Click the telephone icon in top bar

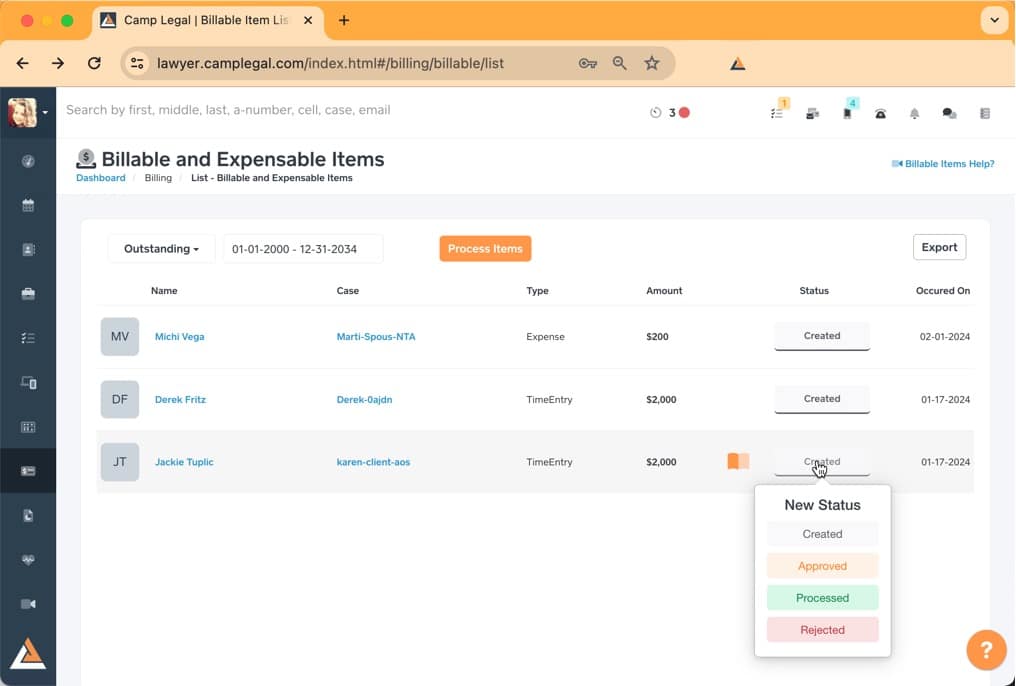point(880,114)
